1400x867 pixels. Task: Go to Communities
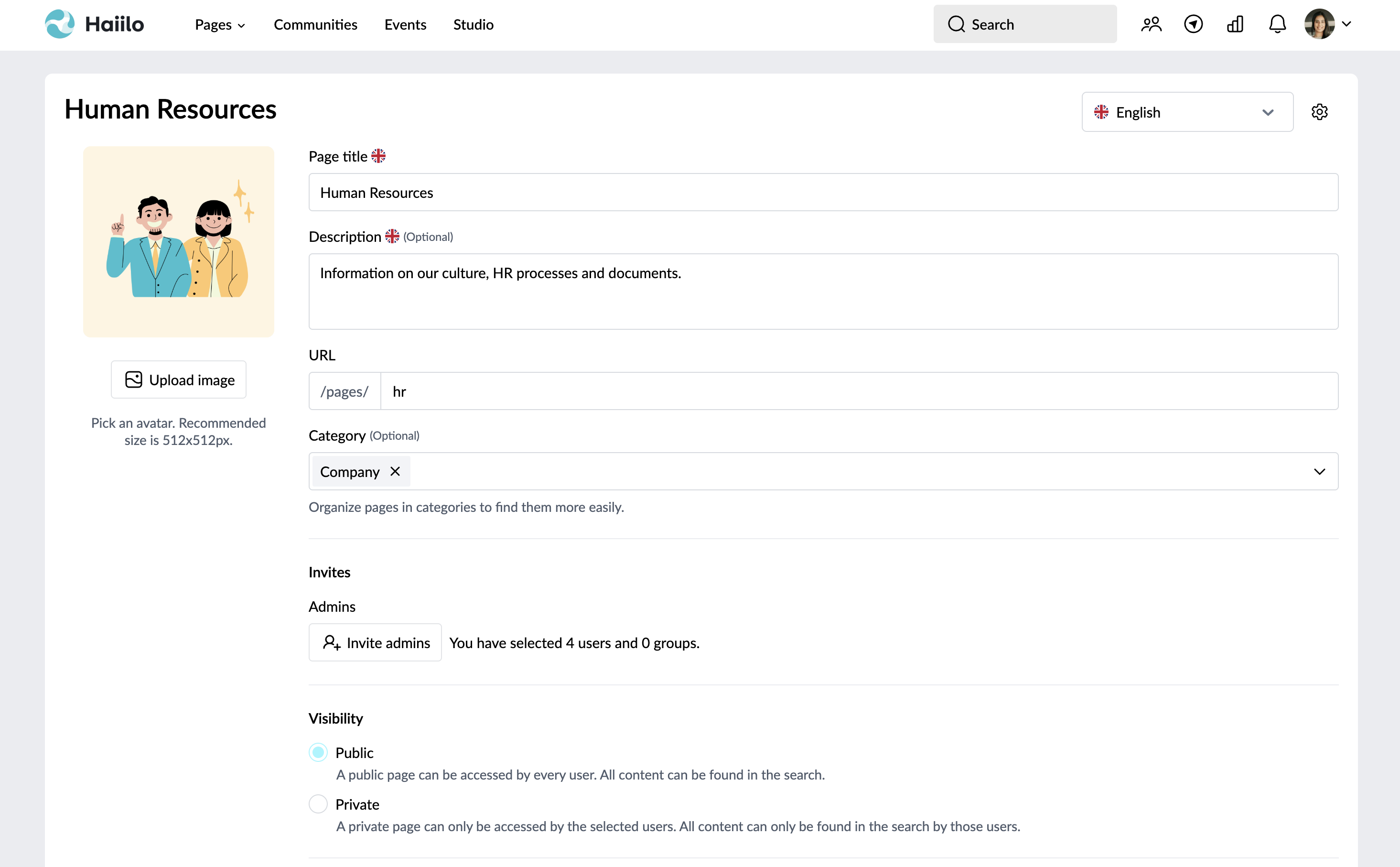(x=315, y=25)
